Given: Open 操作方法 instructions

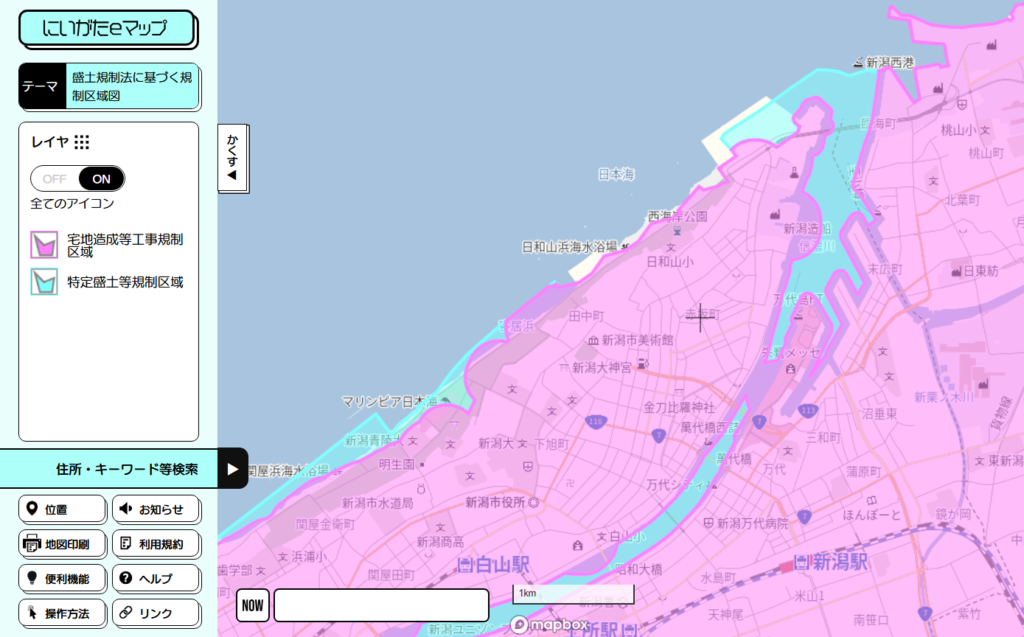Looking at the screenshot, I should 62,613.
